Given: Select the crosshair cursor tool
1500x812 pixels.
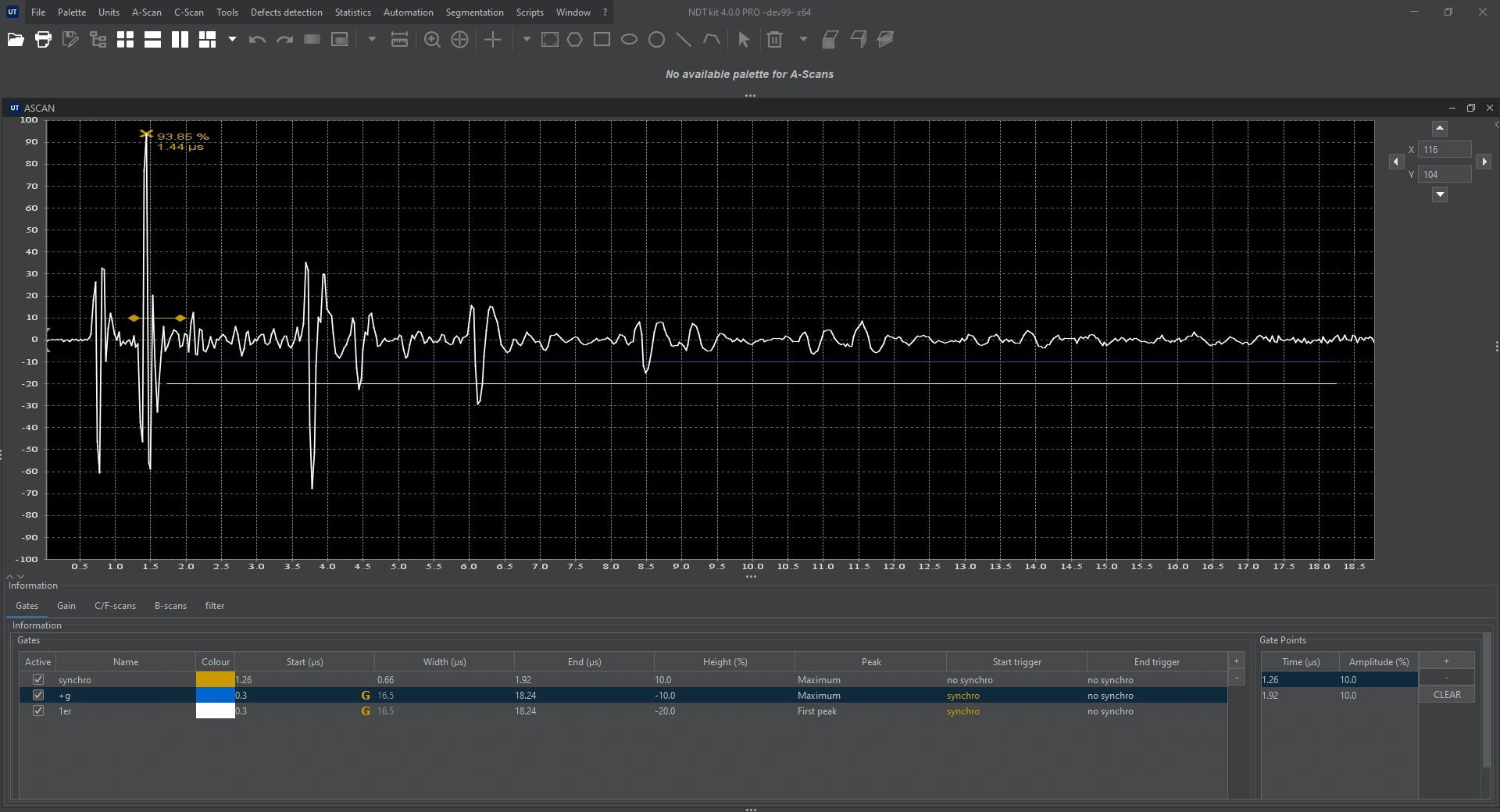Looking at the screenshot, I should pyautogui.click(x=493, y=40).
